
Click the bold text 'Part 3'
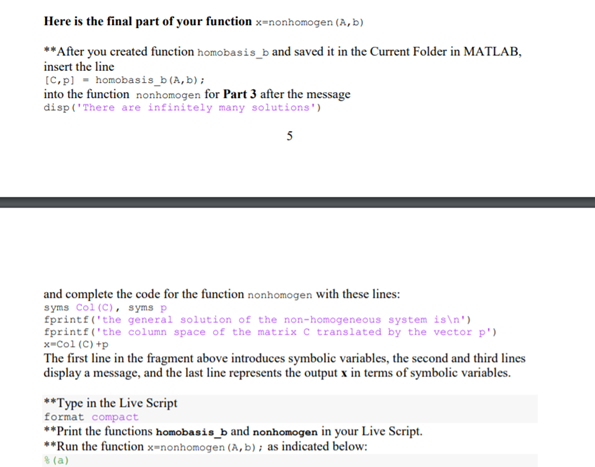tap(240, 94)
